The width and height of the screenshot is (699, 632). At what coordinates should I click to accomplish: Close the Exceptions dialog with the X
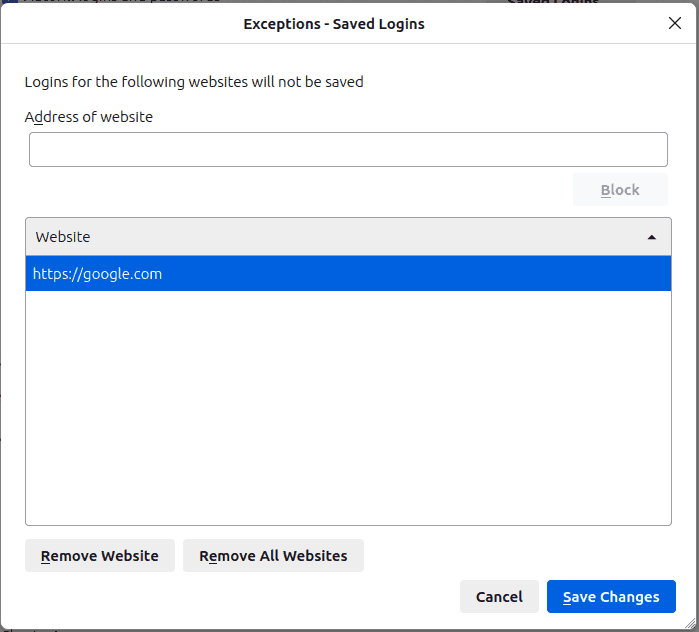(x=675, y=23)
